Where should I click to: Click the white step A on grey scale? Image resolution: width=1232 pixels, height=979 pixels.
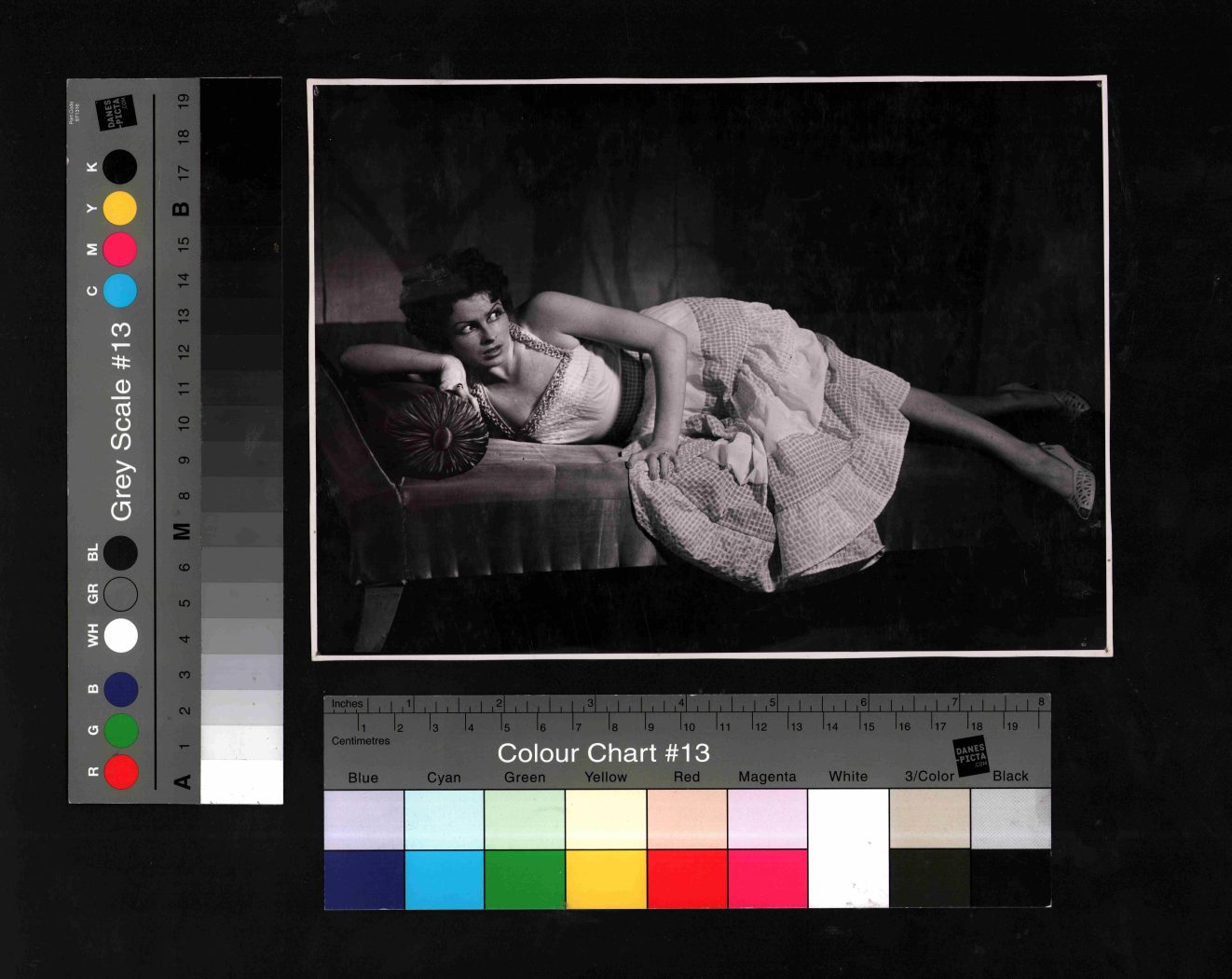pyautogui.click(x=241, y=781)
